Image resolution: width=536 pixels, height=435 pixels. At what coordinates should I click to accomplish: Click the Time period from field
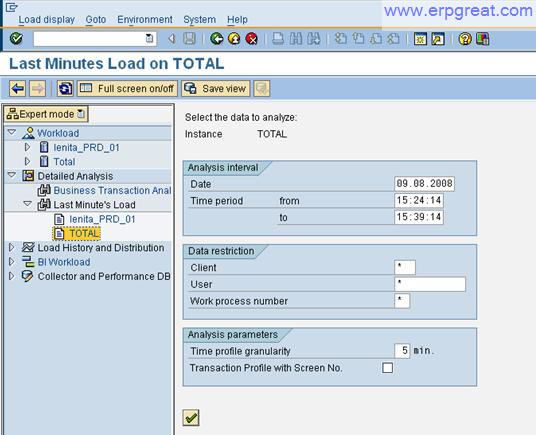pyautogui.click(x=419, y=201)
